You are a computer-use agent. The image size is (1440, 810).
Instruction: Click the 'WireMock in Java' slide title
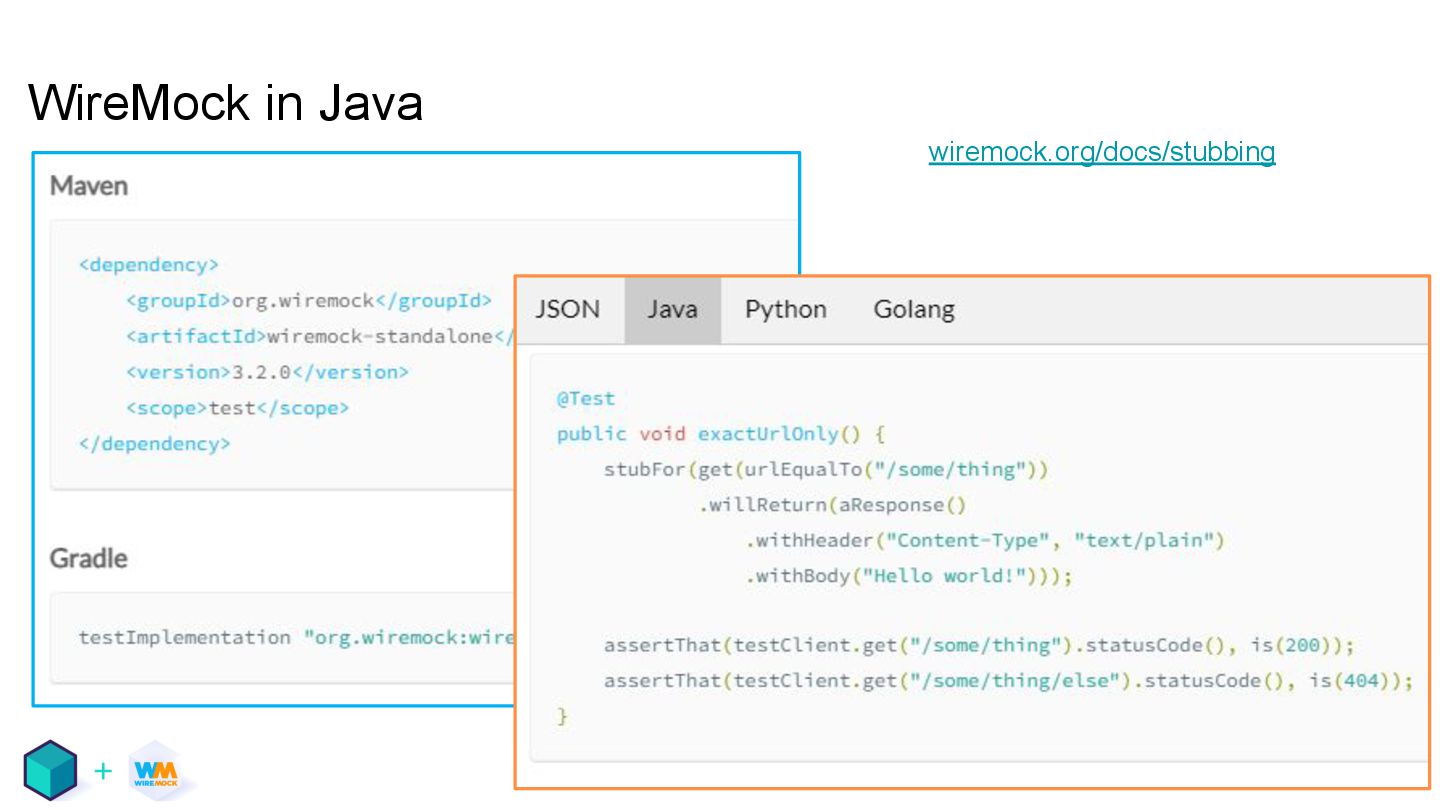tap(226, 102)
